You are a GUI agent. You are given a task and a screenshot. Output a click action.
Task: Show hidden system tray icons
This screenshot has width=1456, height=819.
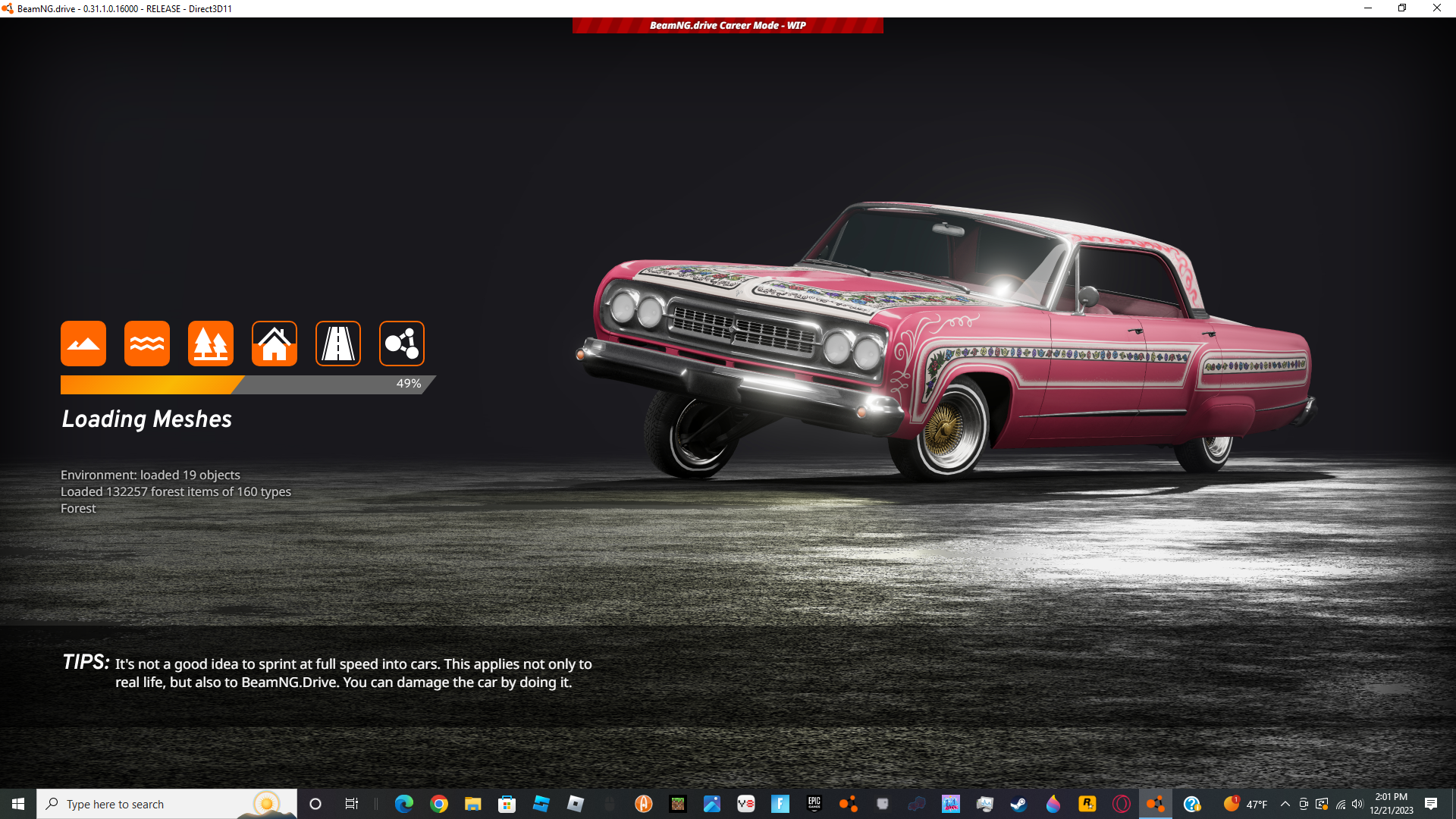1285,804
